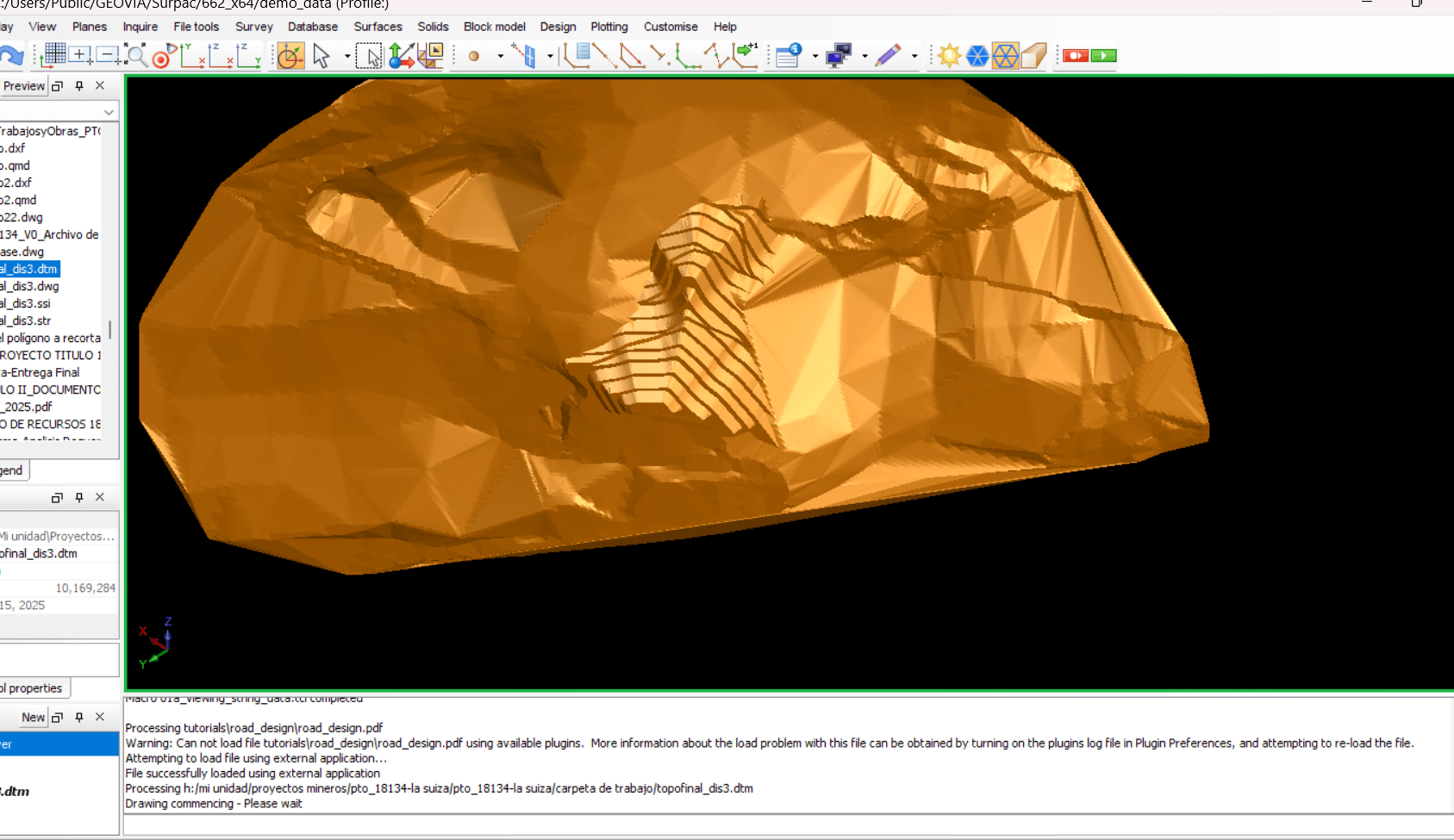Screen dimensions: 1454x840
Task: Open the file filter combo box dropdown
Action: click(x=109, y=112)
